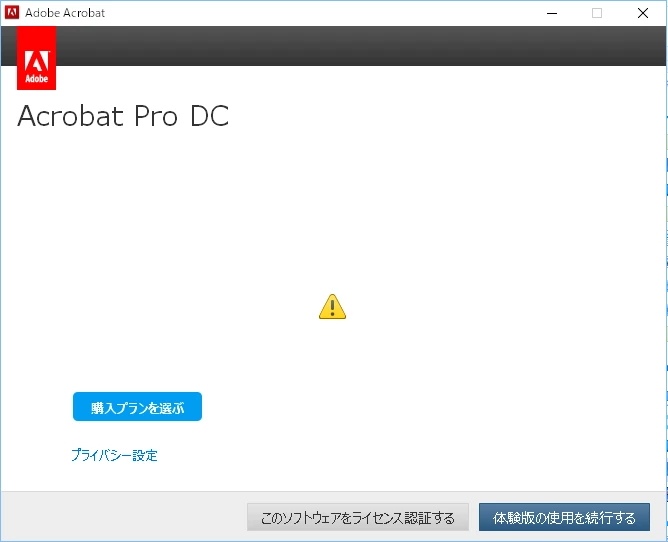Click このソフトウェアをライセンス認証する button

pyautogui.click(x=357, y=517)
